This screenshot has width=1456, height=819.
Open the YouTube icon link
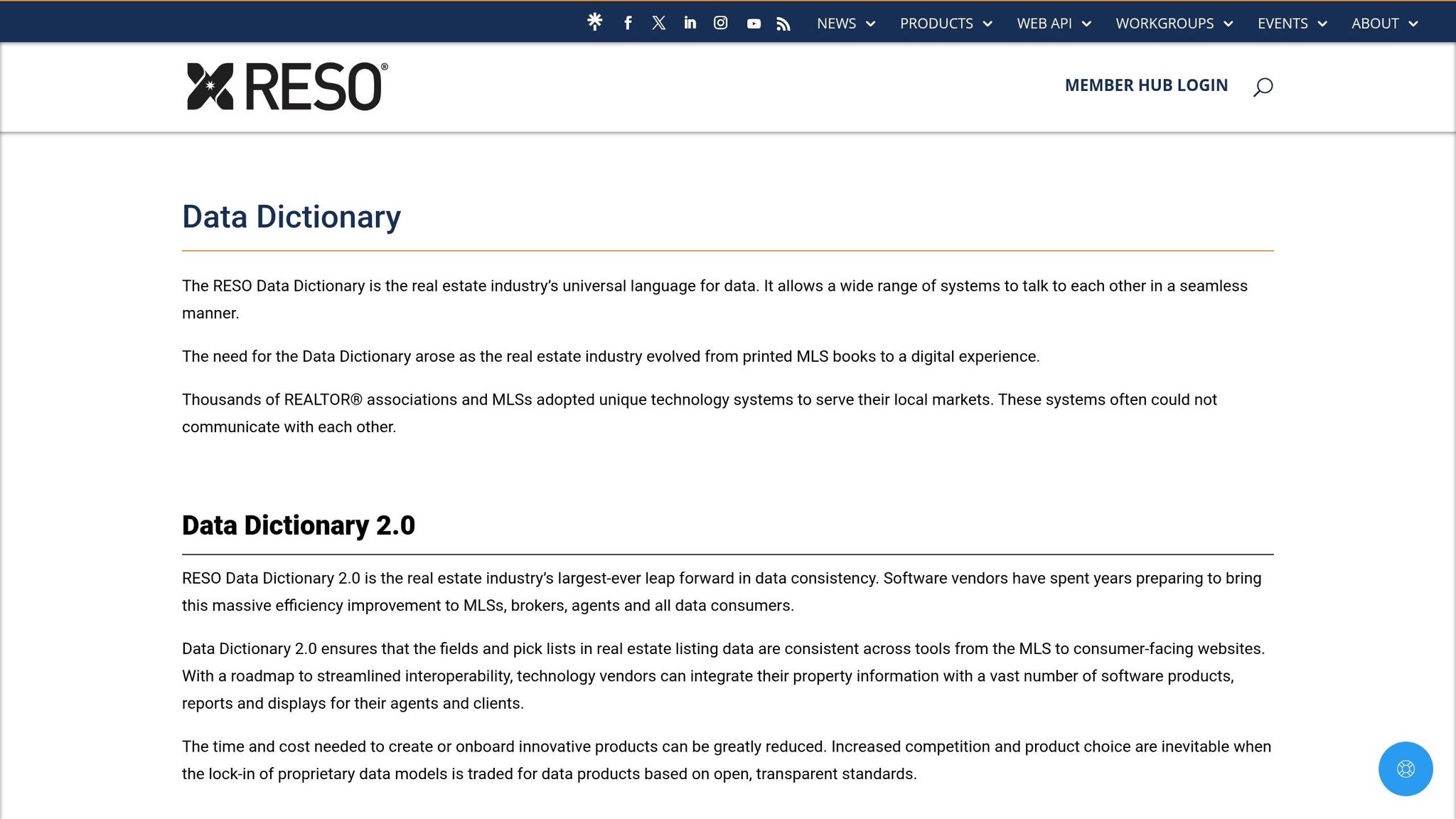(754, 23)
